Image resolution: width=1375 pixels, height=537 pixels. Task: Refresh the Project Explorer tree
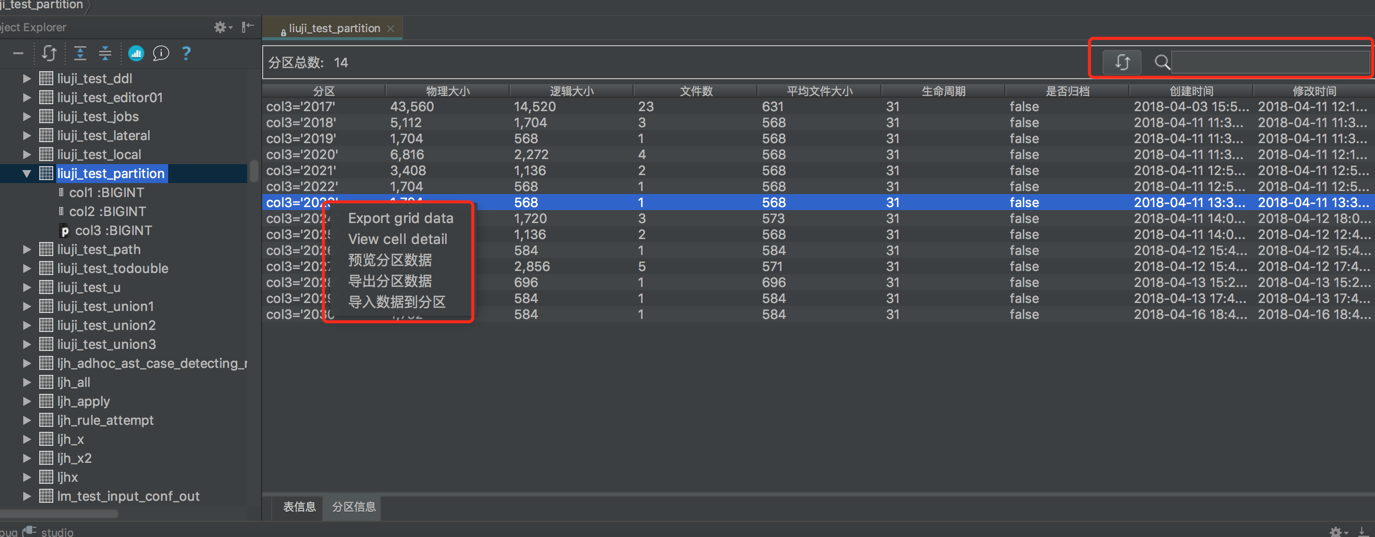[49, 53]
